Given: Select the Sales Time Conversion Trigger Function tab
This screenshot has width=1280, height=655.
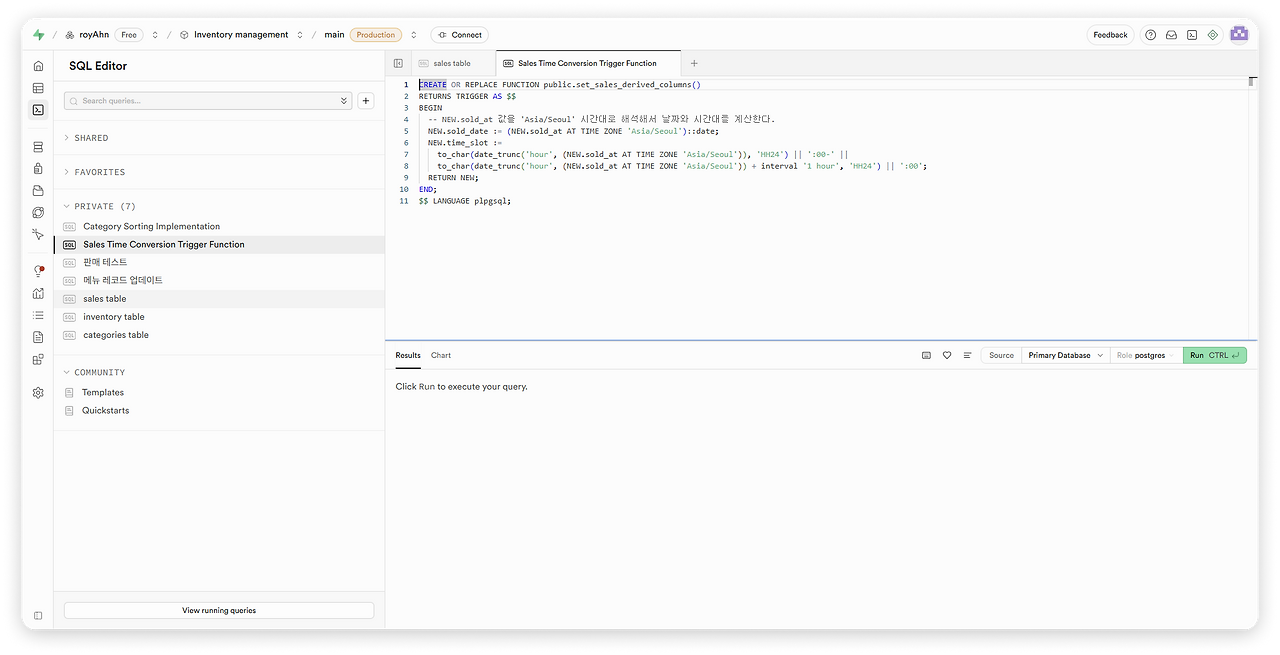Looking at the screenshot, I should pyautogui.click(x=588, y=63).
